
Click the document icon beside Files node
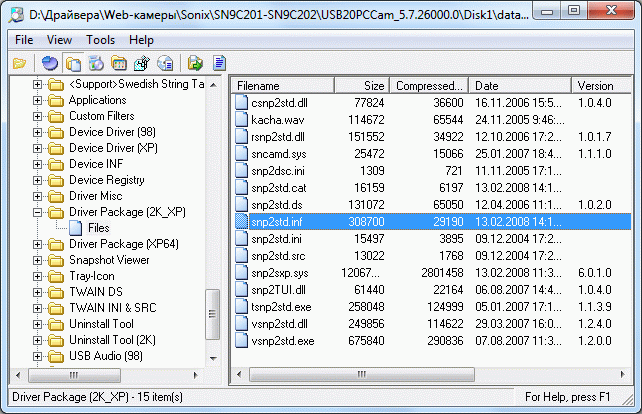75,228
